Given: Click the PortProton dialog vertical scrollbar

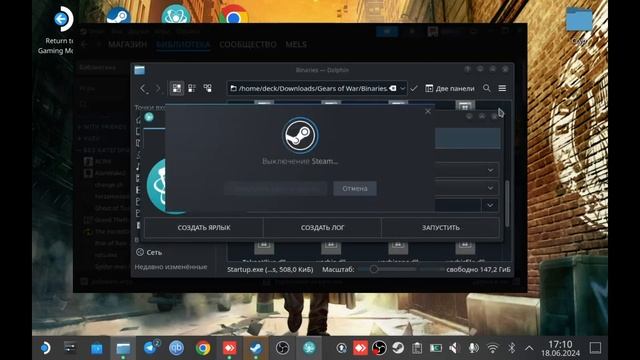Looking at the screenshot, I should 507,203.
